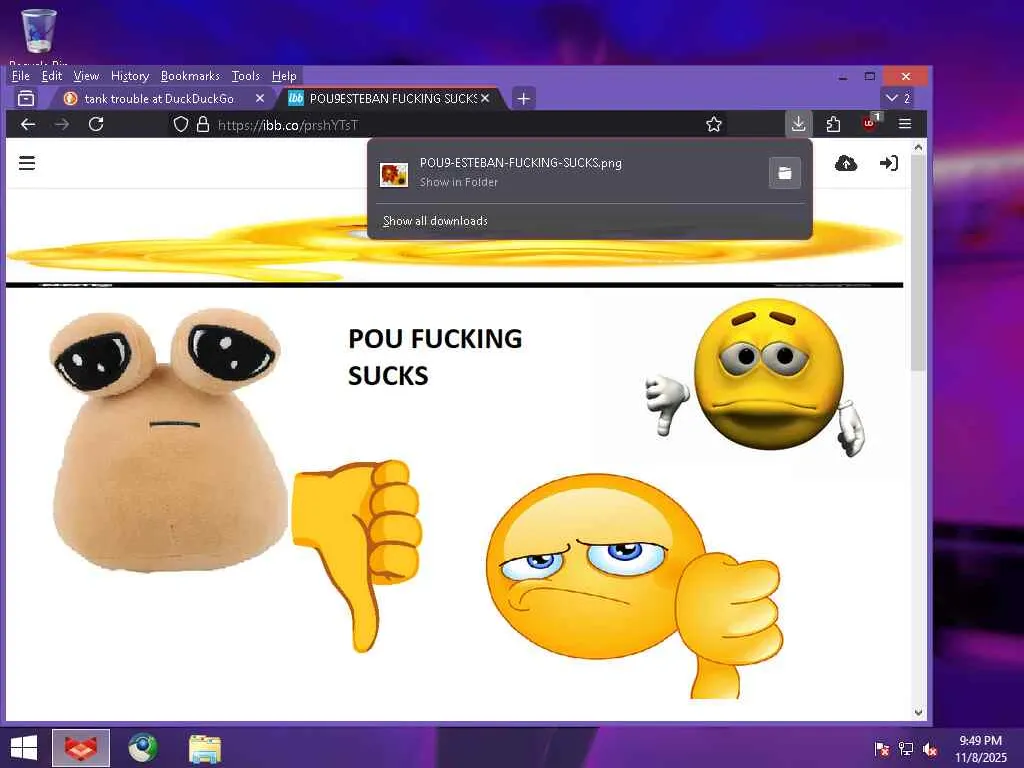Show site security info via padlock icon
The image size is (1024, 768).
click(x=203, y=124)
